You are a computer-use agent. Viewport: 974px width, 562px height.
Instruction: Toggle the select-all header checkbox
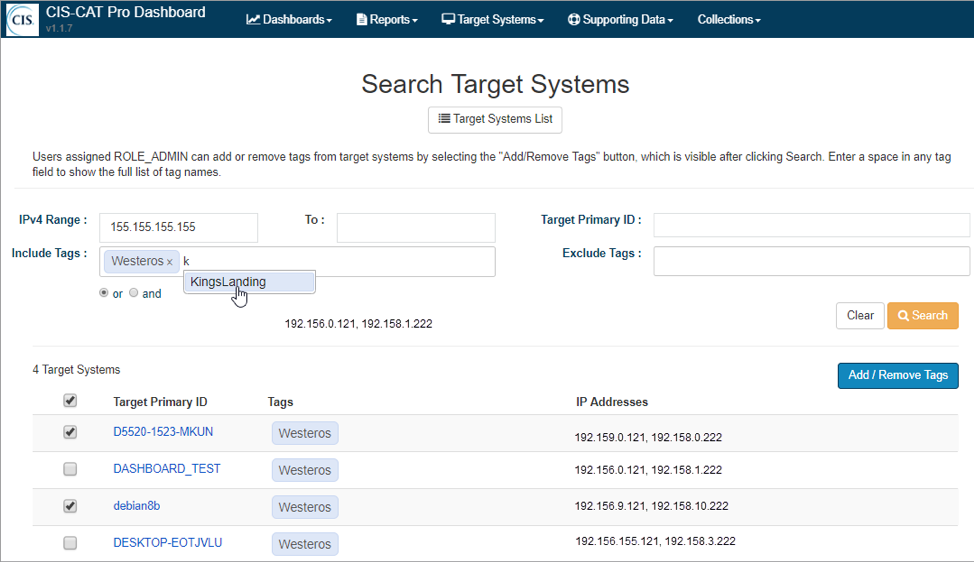click(70, 401)
